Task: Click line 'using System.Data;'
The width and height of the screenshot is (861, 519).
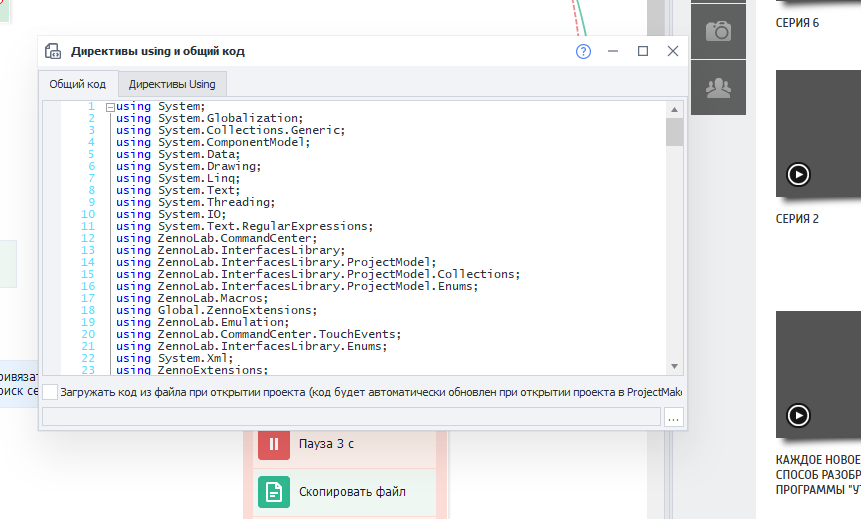Action: coord(178,154)
